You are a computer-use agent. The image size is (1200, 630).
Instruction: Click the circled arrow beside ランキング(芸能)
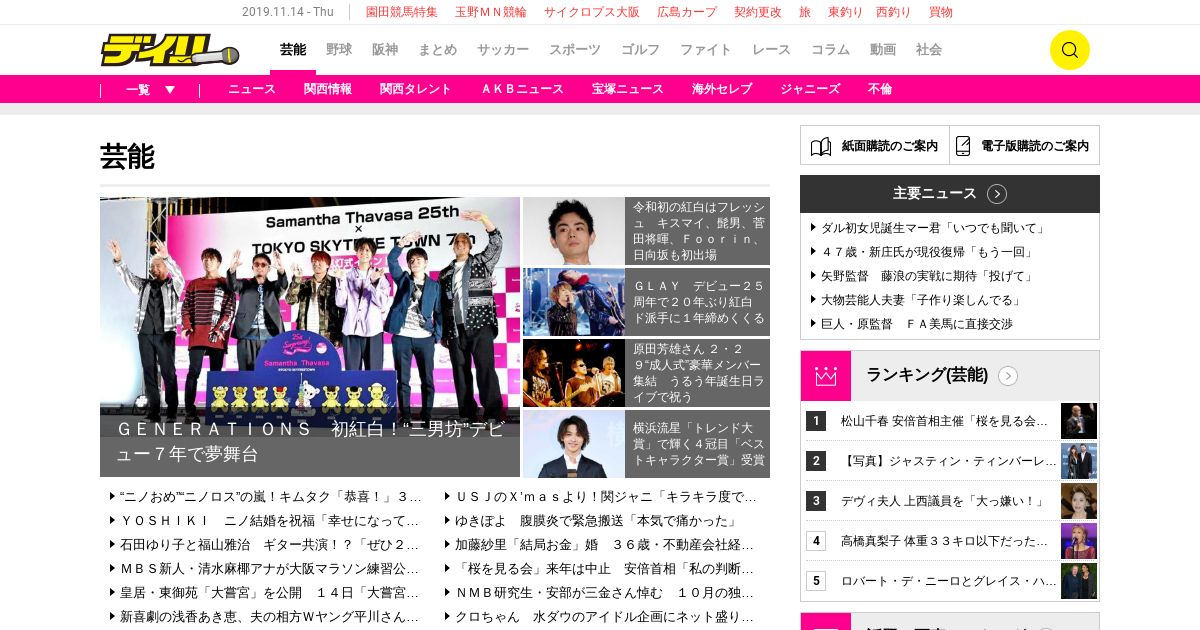click(1008, 376)
